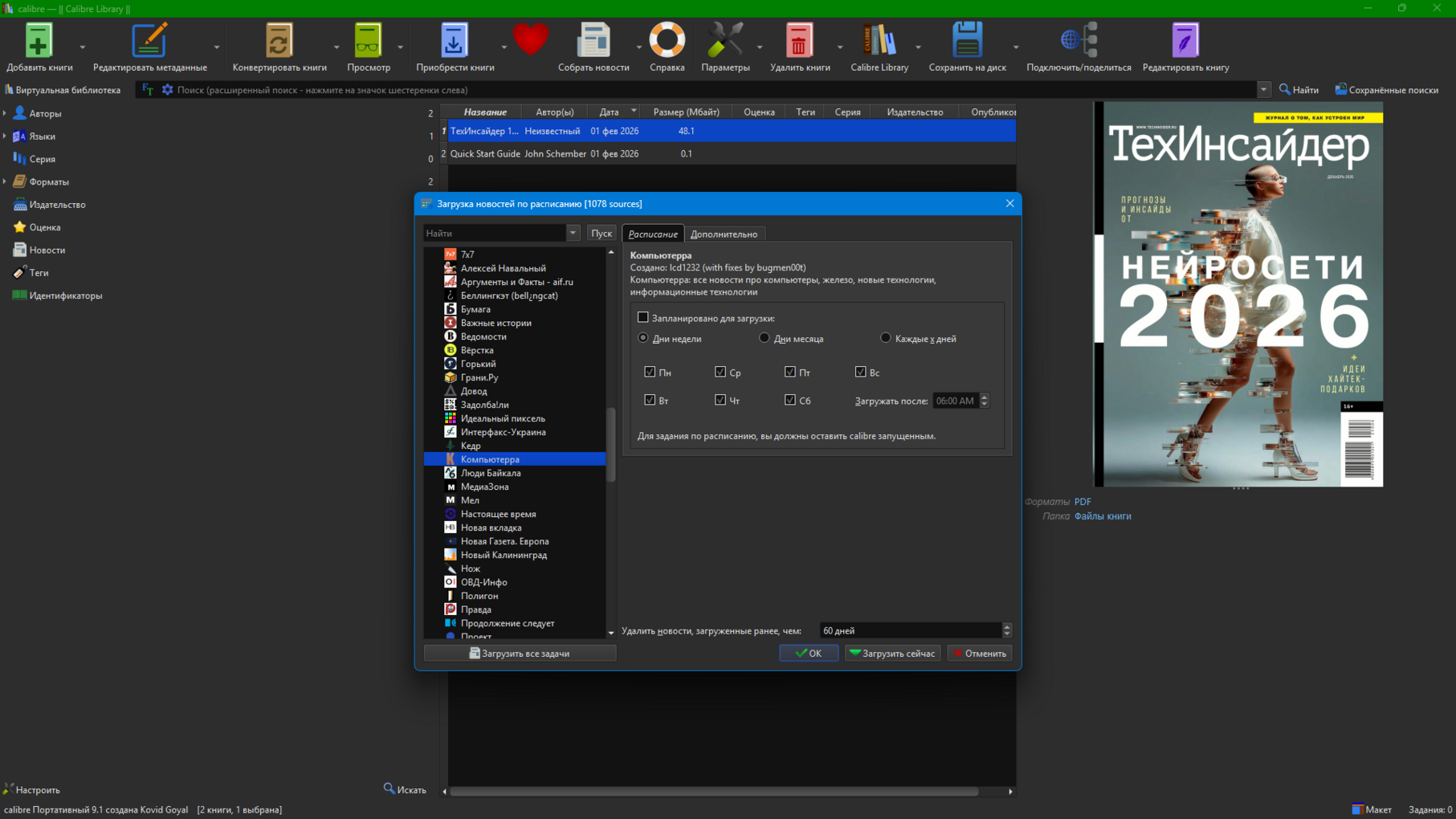Open the Connect/share globe icon
Viewport: 1456px width, 819px height.
(x=1078, y=42)
